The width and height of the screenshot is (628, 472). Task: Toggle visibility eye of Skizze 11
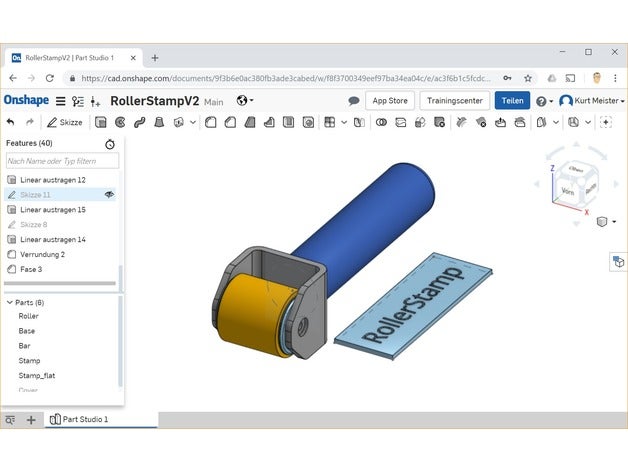click(109, 195)
